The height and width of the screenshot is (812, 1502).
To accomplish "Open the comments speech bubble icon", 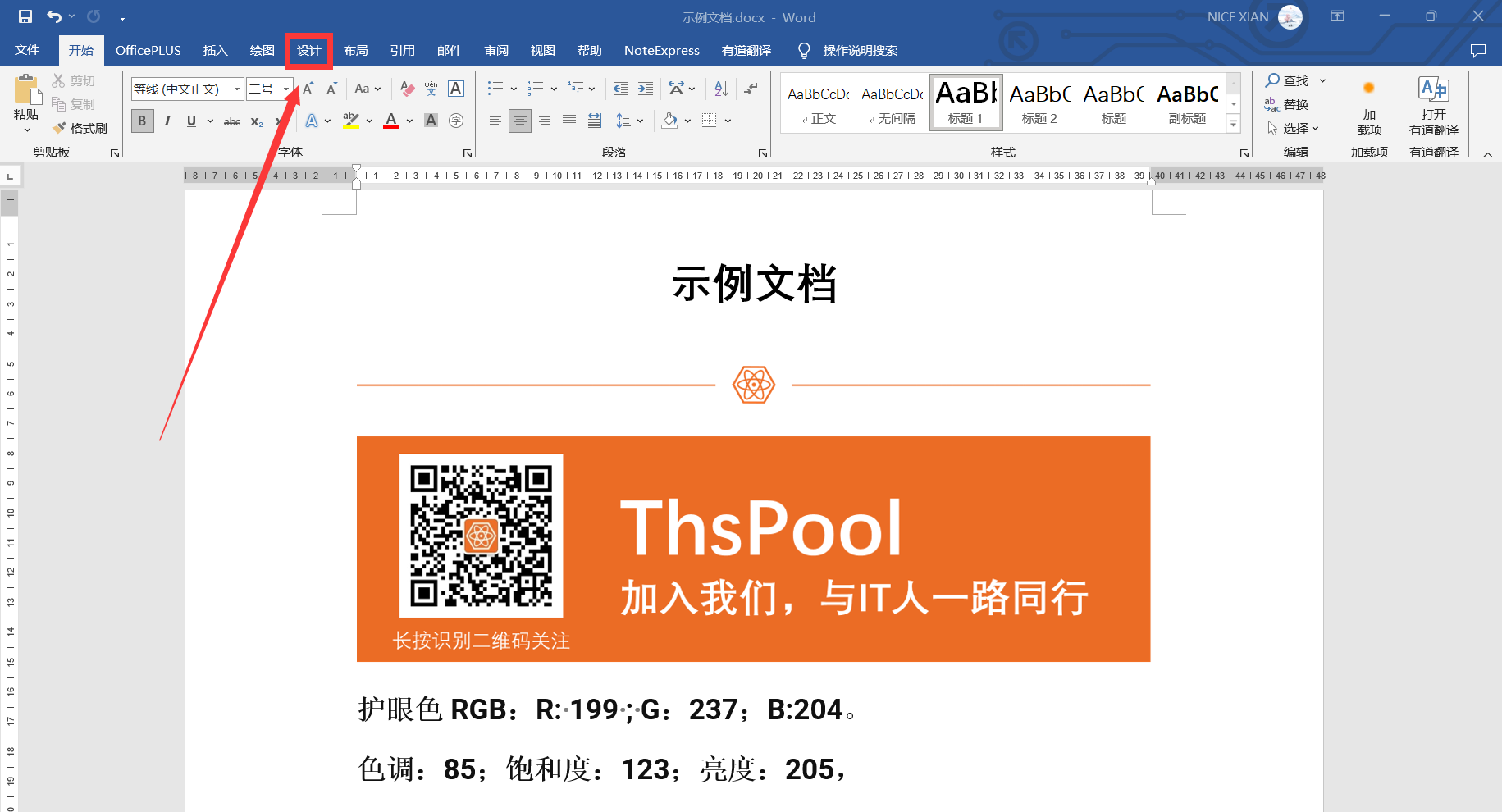I will point(1478,50).
